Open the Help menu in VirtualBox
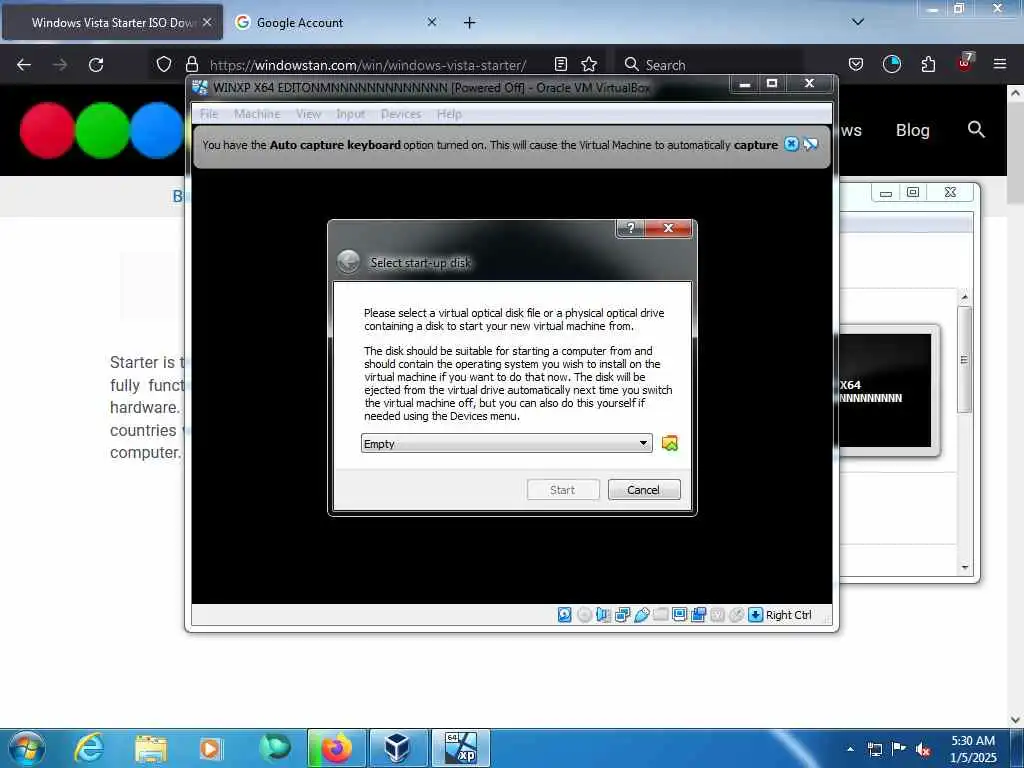 click(x=449, y=114)
